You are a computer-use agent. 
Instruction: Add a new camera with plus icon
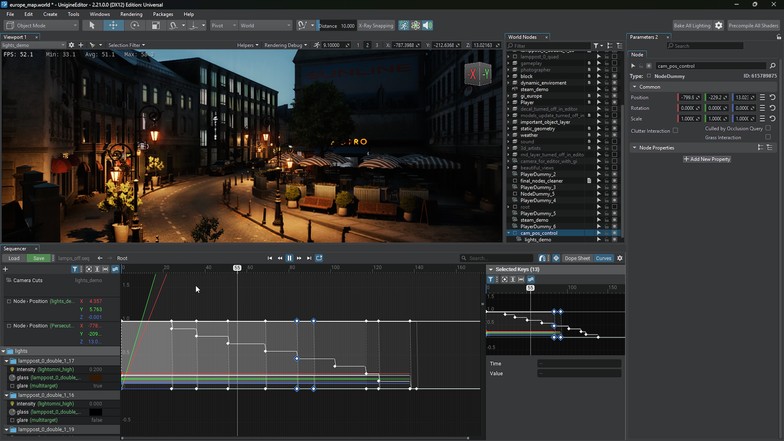pyautogui.click(x=80, y=45)
